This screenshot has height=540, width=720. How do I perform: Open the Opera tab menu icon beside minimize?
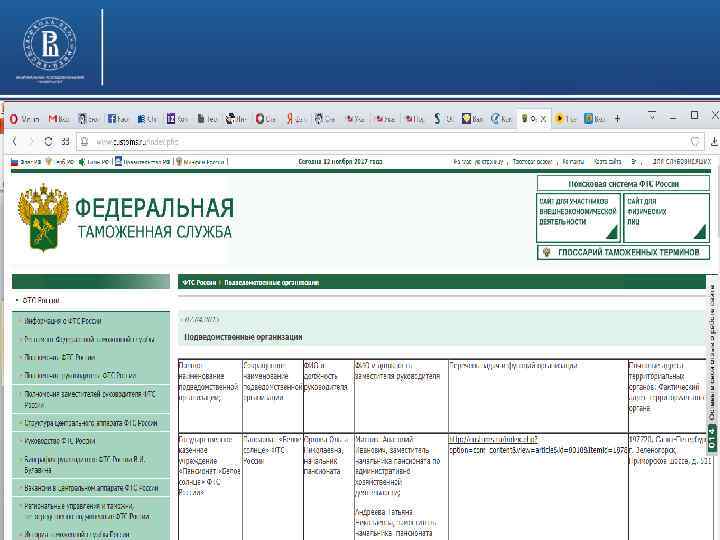652,116
